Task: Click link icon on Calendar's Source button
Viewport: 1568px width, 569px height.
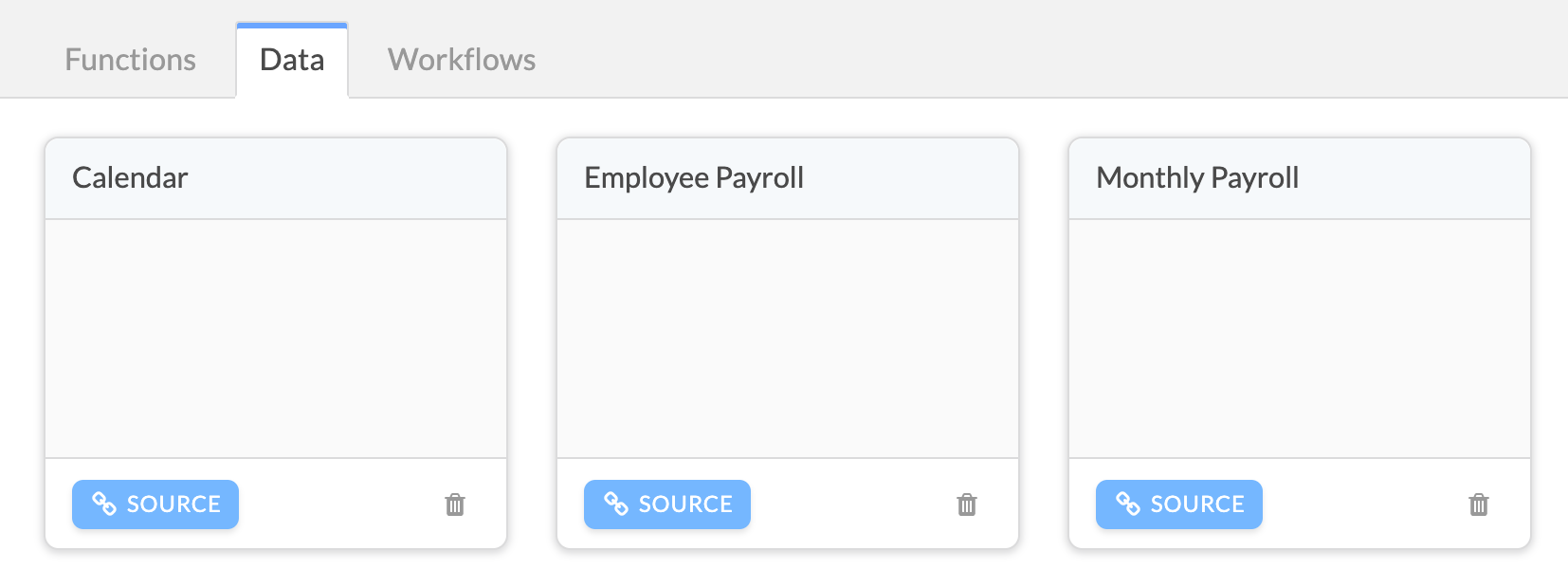Action: coord(104,504)
